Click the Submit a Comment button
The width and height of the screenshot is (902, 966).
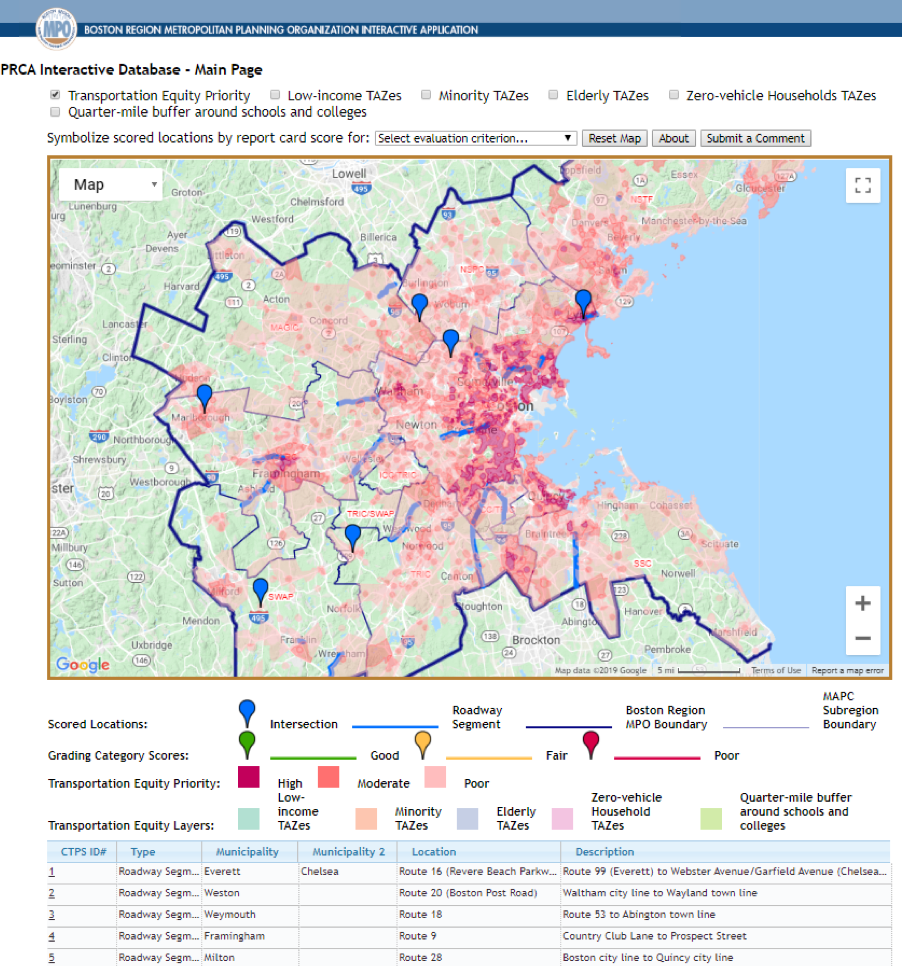pos(755,138)
